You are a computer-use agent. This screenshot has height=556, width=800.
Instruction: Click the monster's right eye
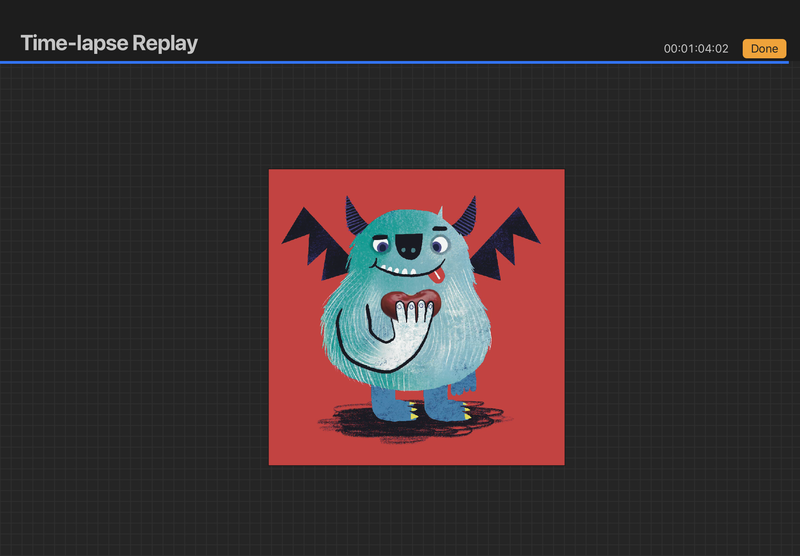coord(440,244)
